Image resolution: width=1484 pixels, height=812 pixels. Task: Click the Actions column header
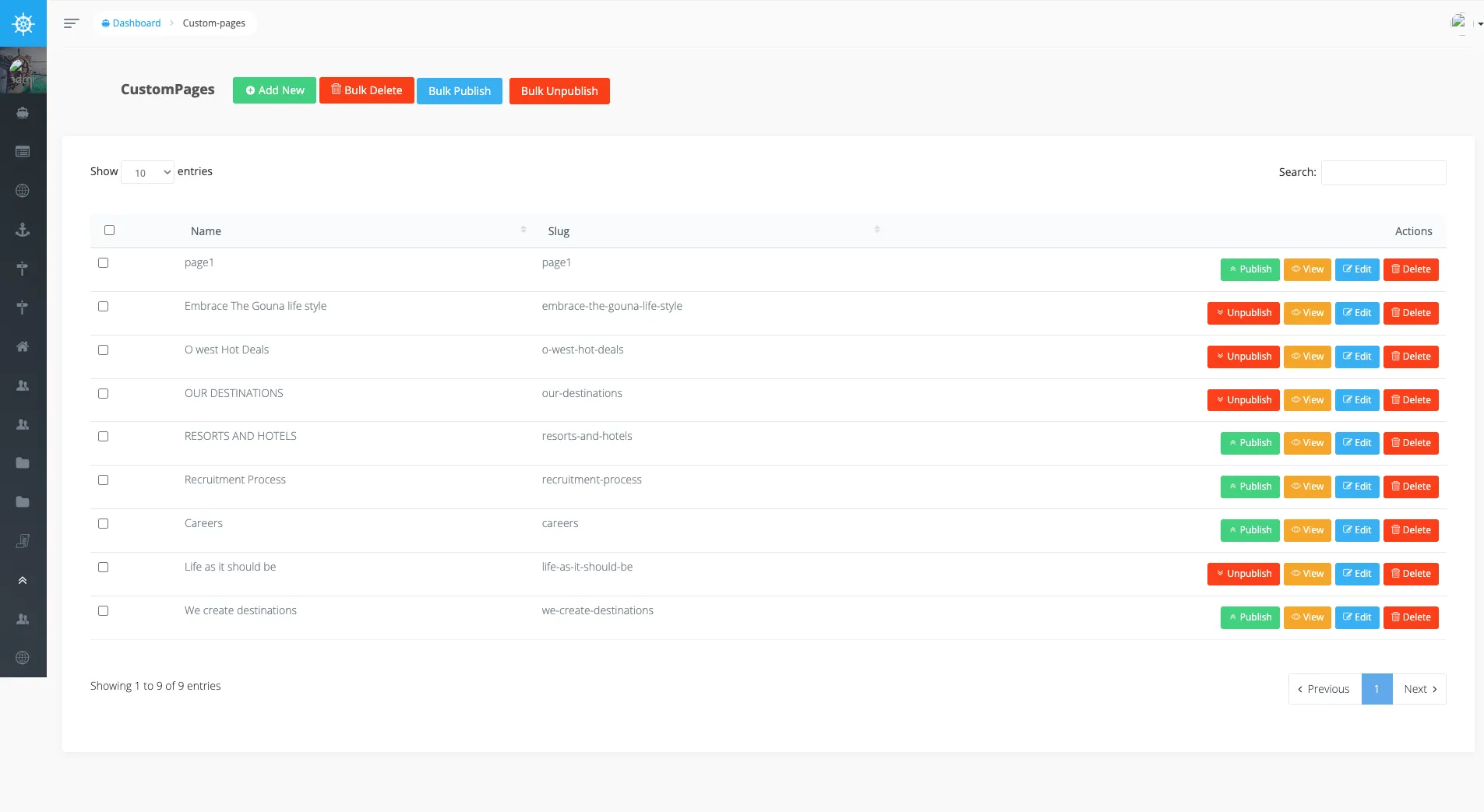[x=1413, y=231]
